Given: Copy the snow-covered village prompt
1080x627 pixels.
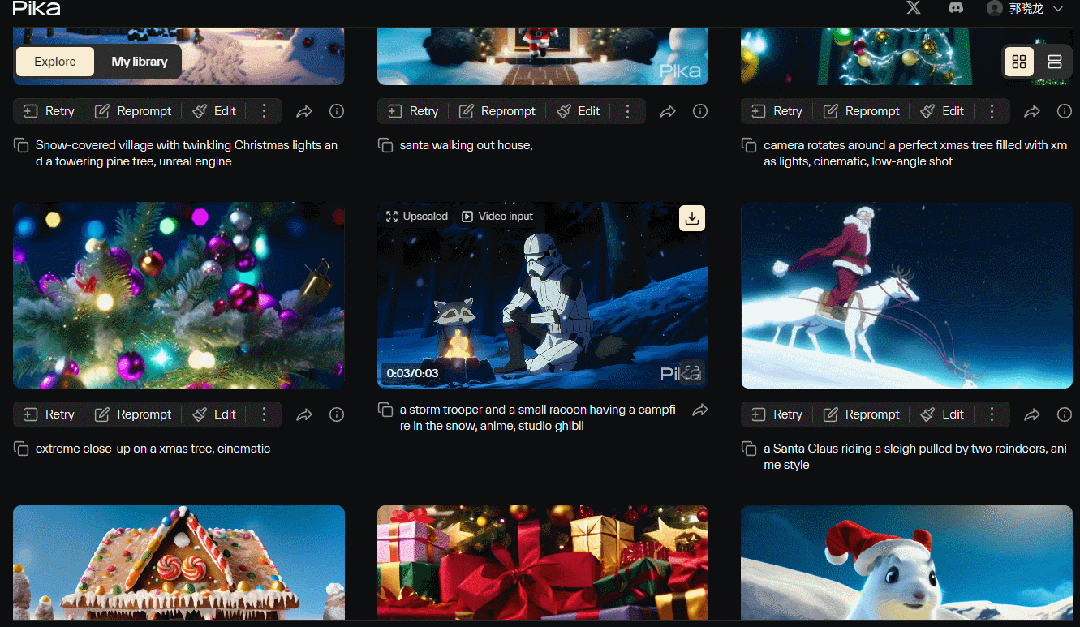Looking at the screenshot, I should pyautogui.click(x=21, y=145).
